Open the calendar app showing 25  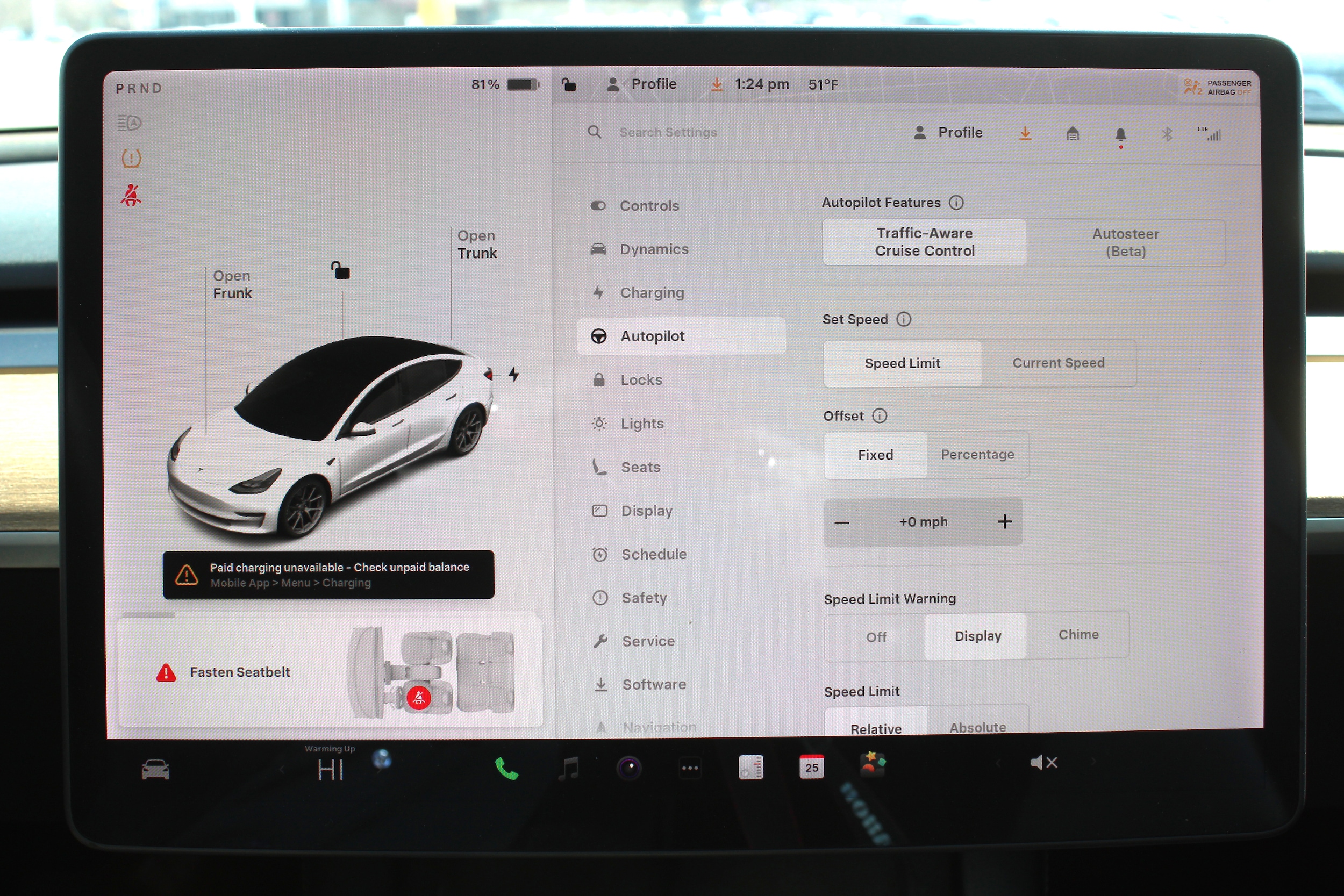pos(811,767)
